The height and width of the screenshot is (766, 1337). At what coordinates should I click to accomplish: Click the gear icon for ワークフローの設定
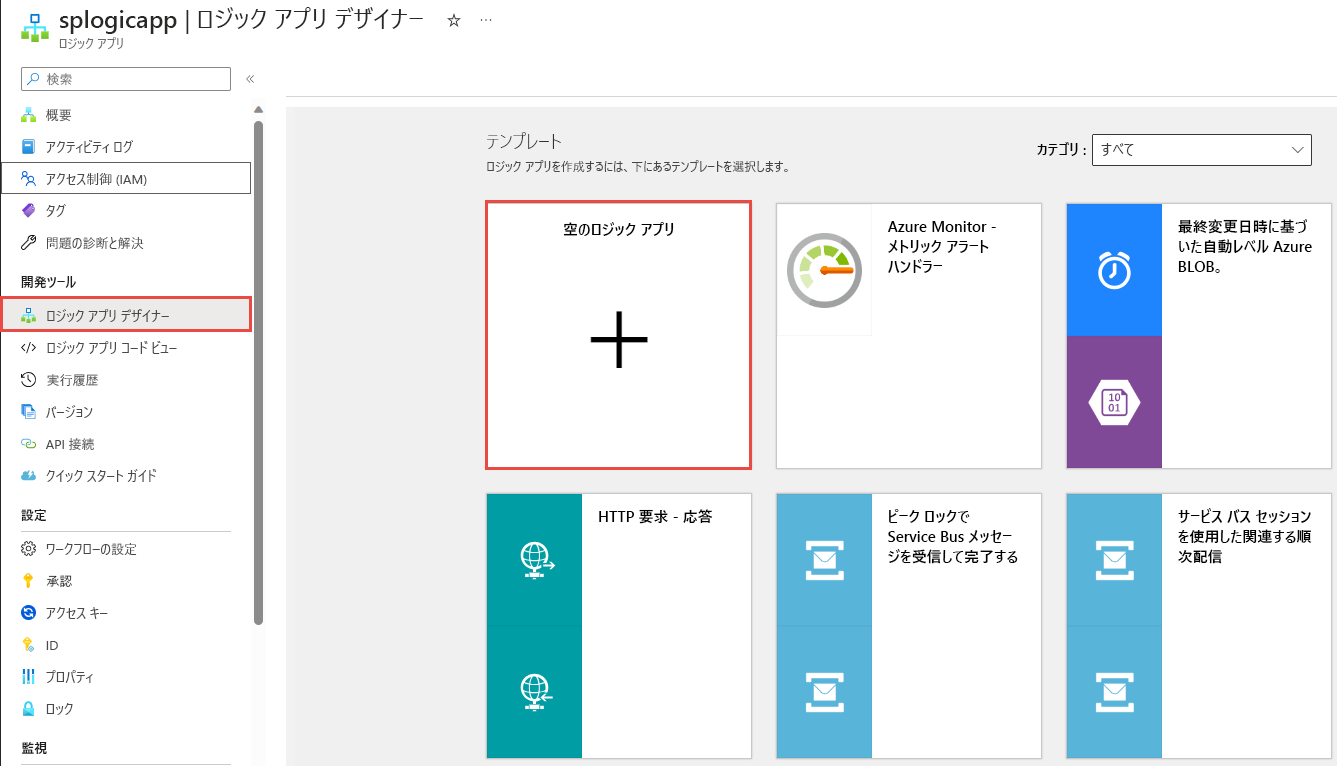pyautogui.click(x=29, y=549)
